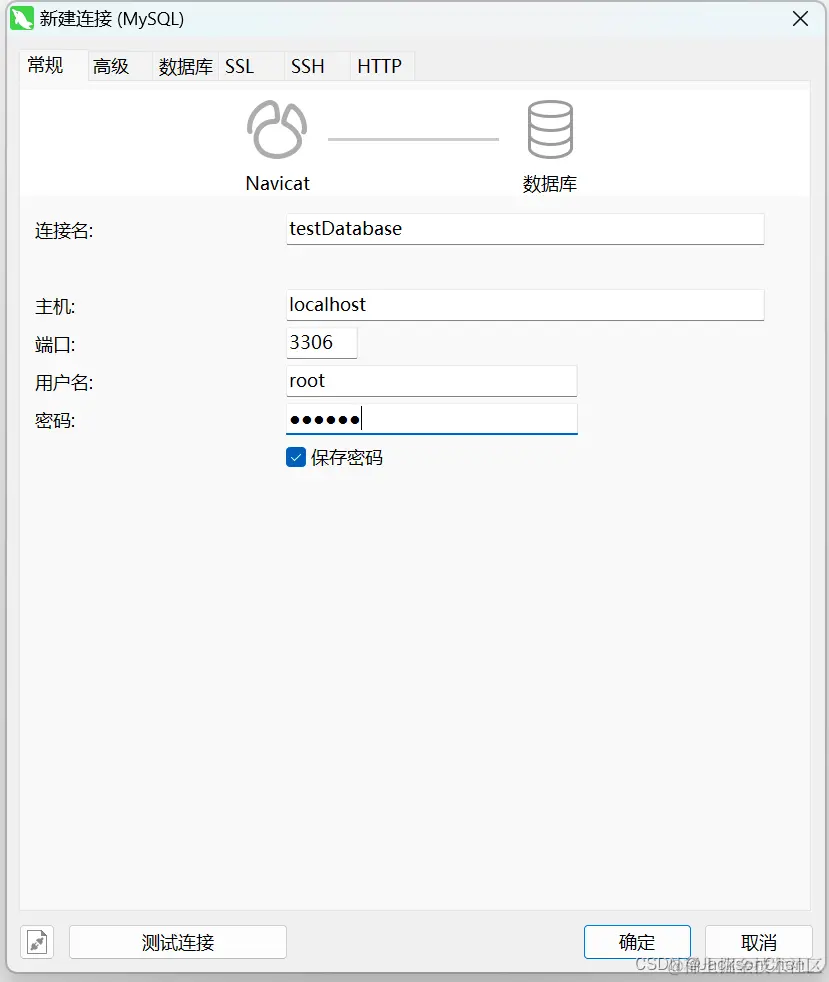Click the 主机 field showing localhost
Screen dimensions: 829x982
[525, 305]
